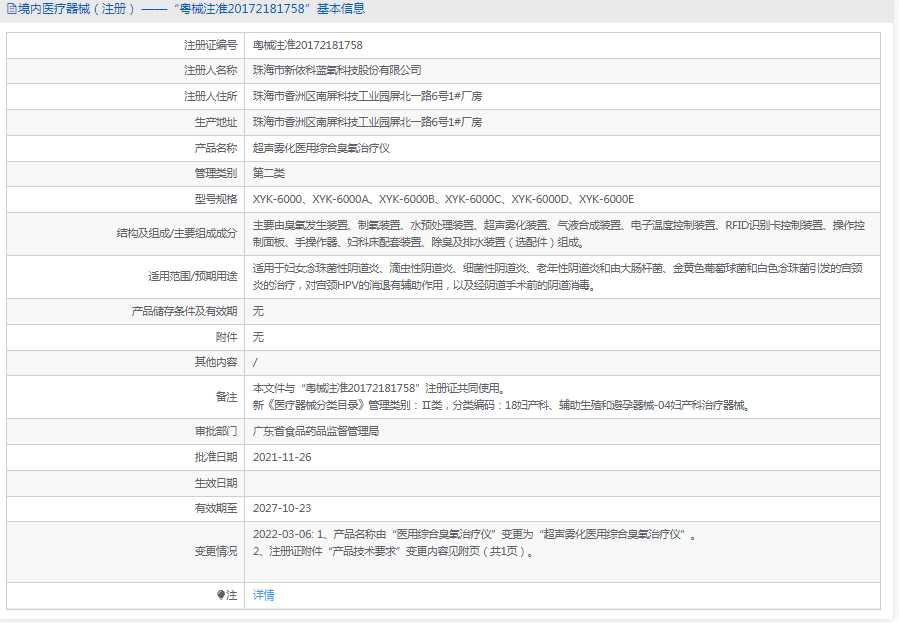This screenshot has height=623, width=899.
Task: Select the expiry date 2027-10-23
Action: (x=282, y=508)
